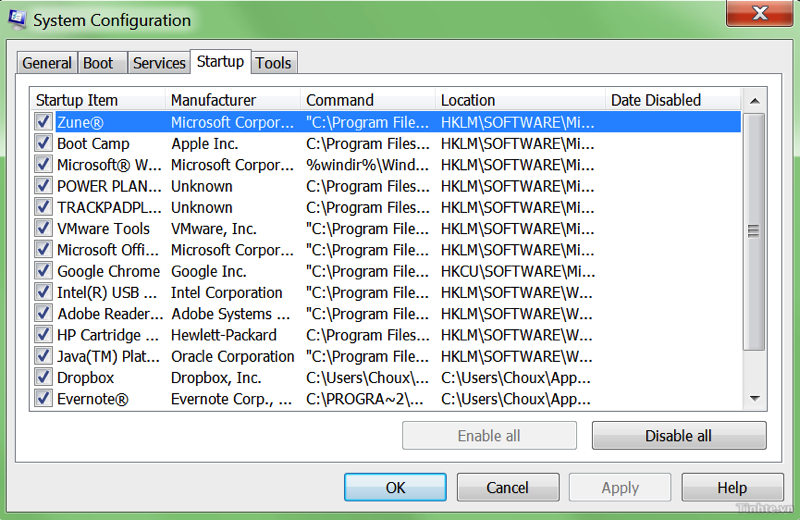Click the Cancel button
800x520 pixels.
tap(508, 487)
